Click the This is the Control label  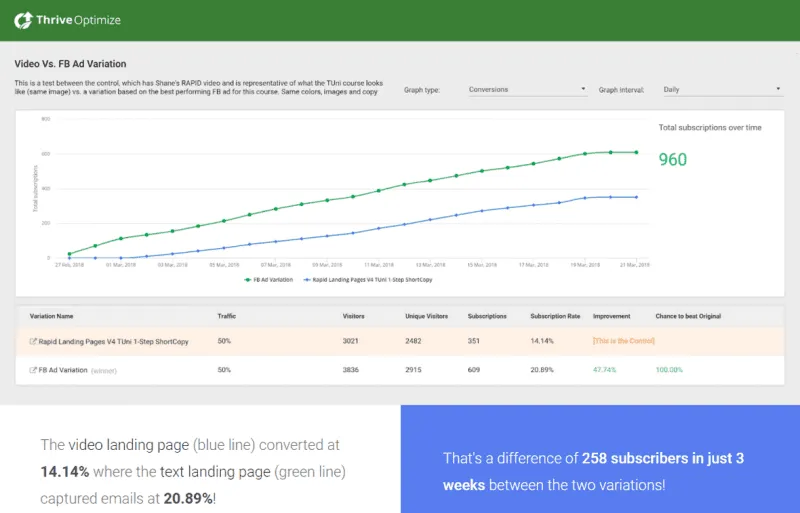[x=623, y=340]
